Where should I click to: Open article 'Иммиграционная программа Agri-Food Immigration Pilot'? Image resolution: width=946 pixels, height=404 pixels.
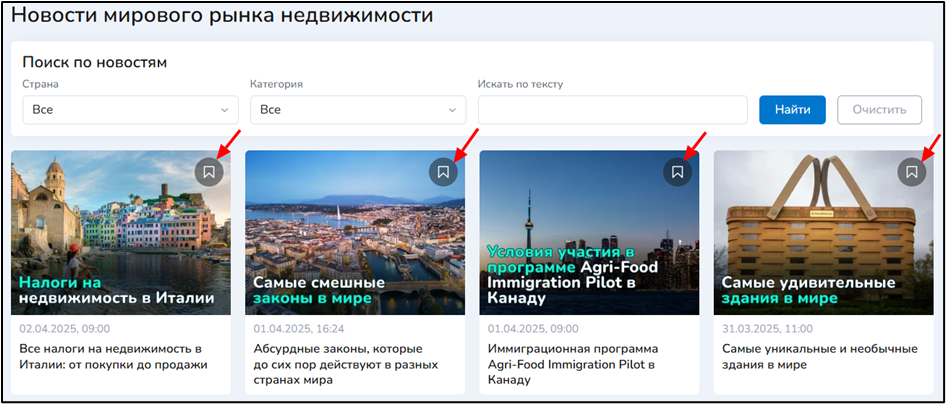(x=573, y=365)
